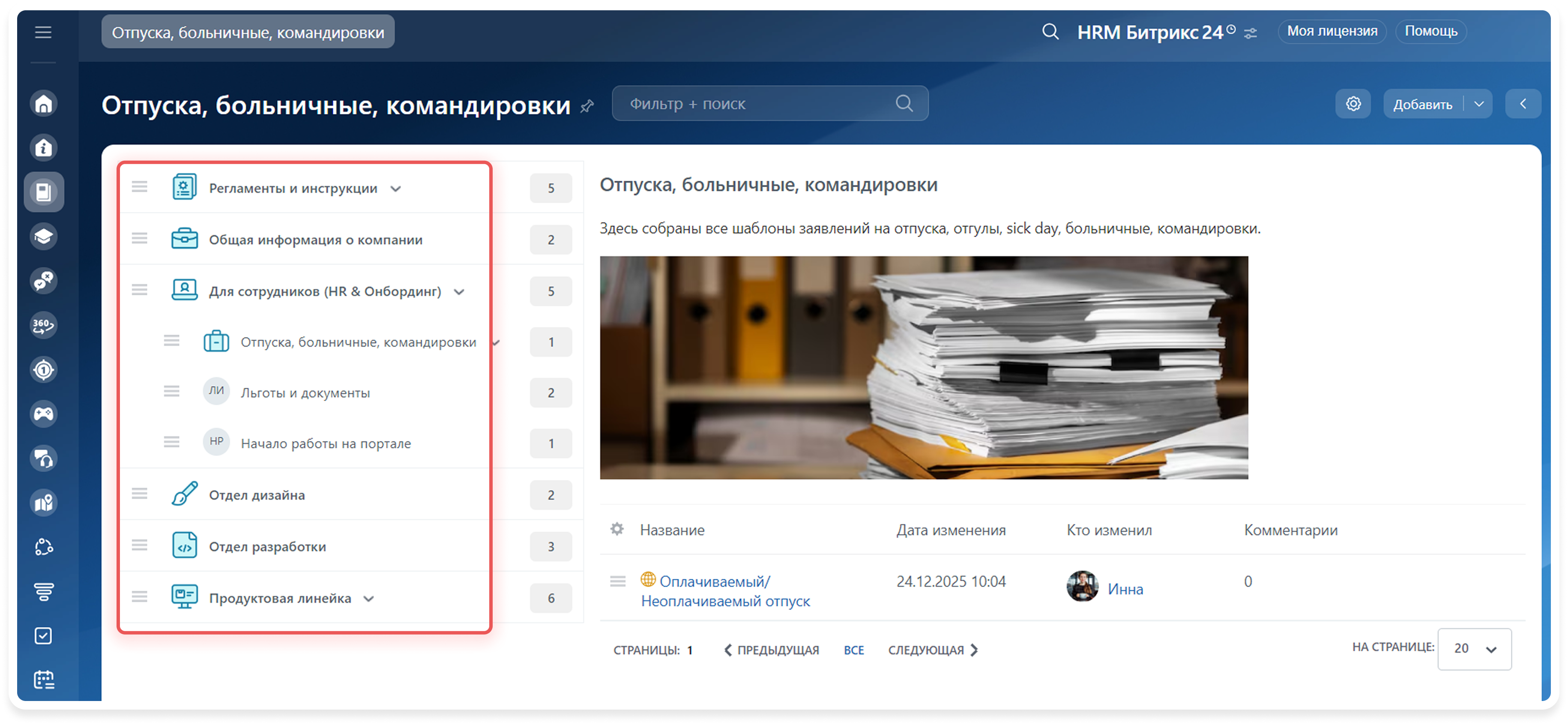This screenshot has height=725, width=1568.
Task: Click the search magnifier in top bar
Action: point(1050,32)
